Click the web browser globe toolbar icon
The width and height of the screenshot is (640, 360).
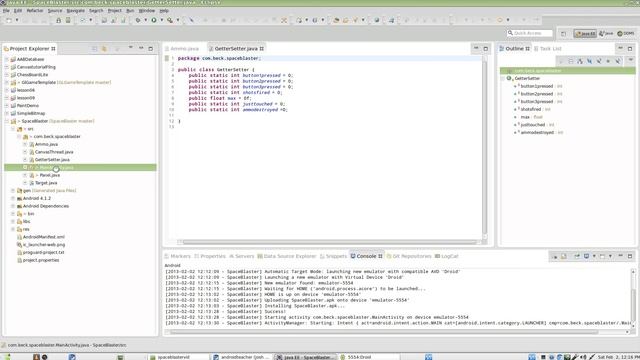(x=377, y=20)
